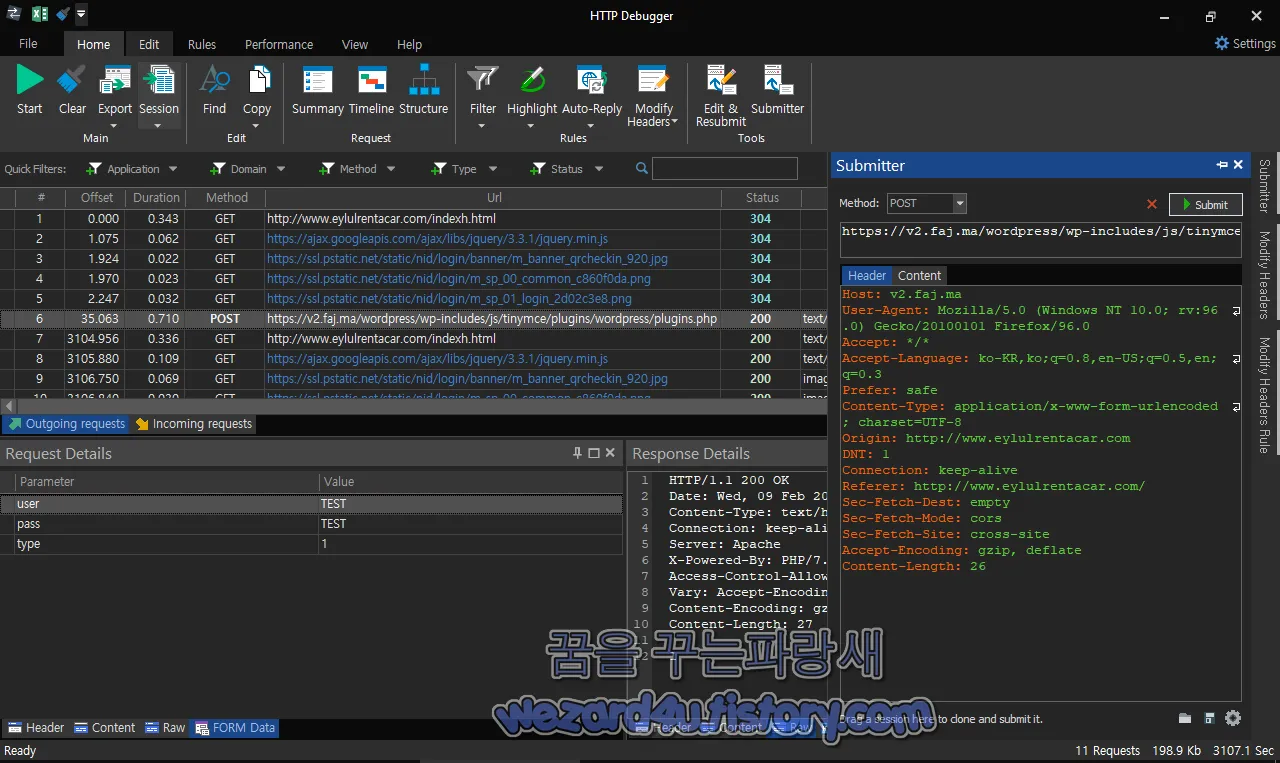Select the 'type' parameter row
Screen dimensions: 1280x763
pos(311,544)
